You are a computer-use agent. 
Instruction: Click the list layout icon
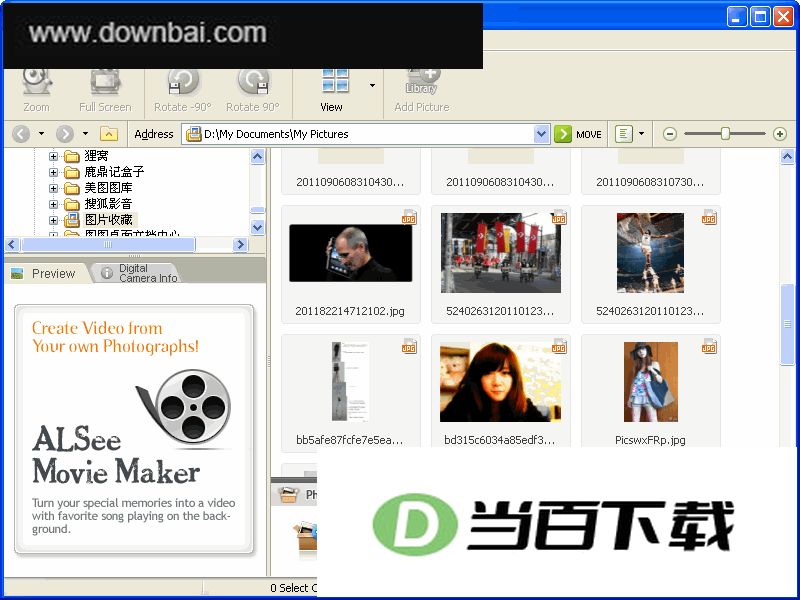623,134
